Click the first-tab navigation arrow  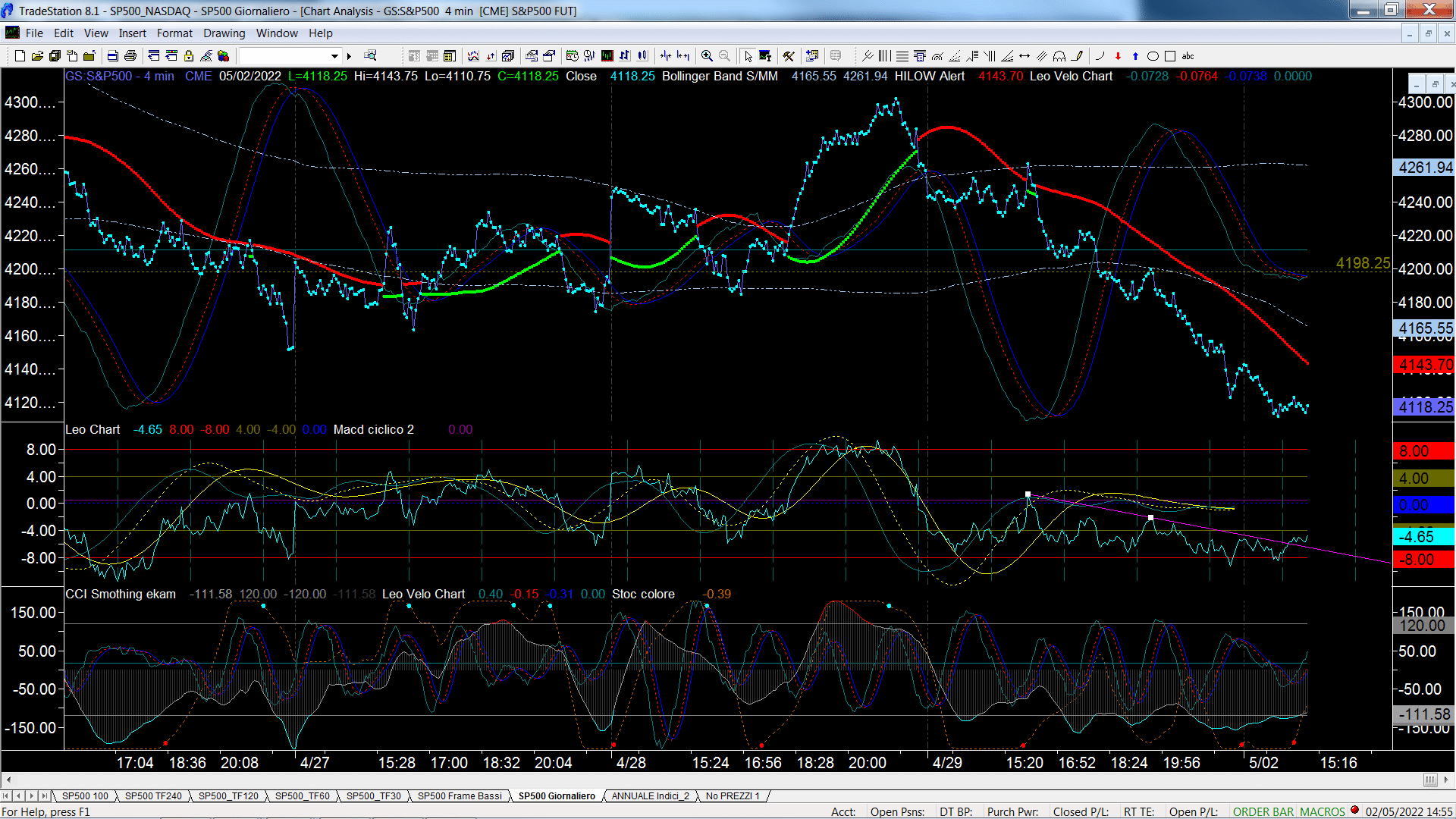pyautogui.click(x=7, y=796)
